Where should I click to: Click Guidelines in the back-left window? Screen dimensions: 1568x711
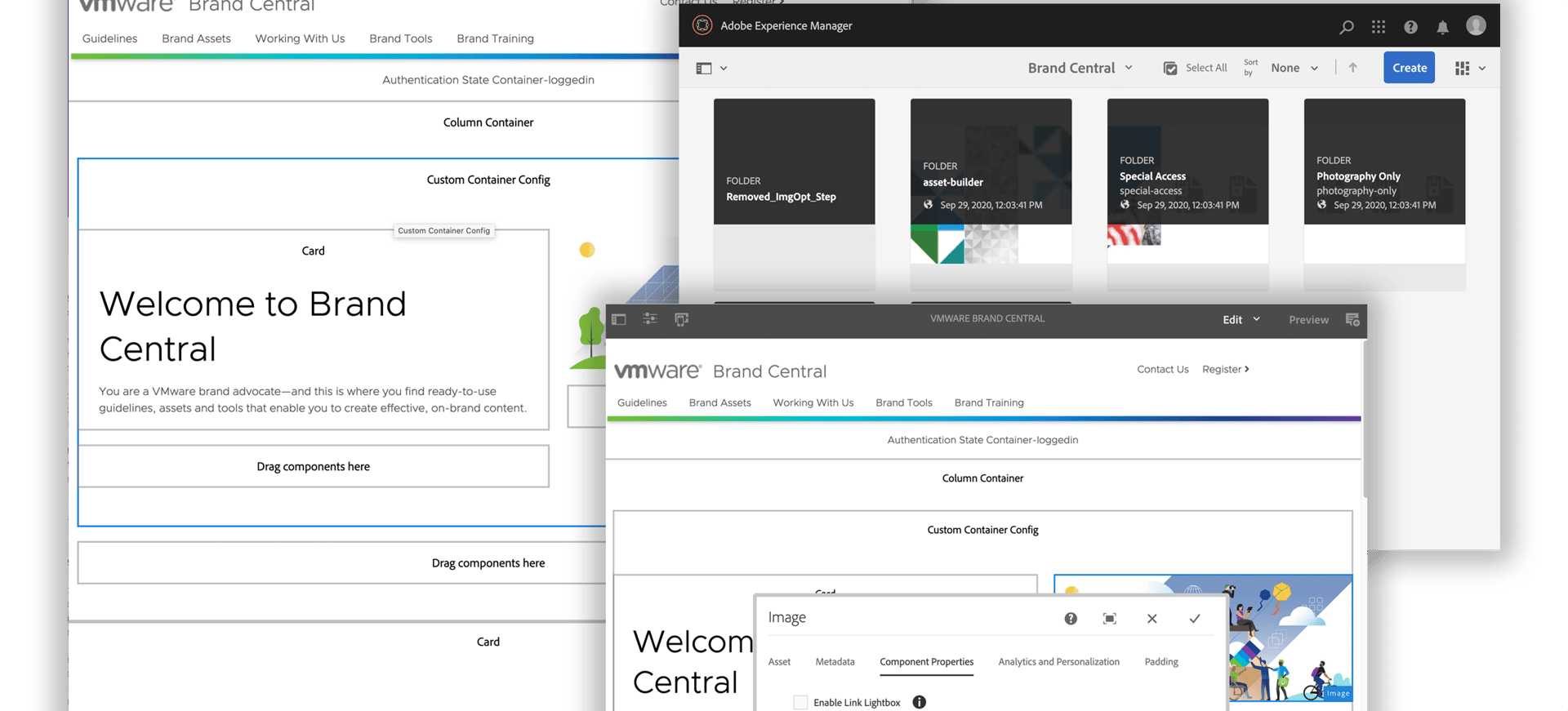tap(109, 38)
